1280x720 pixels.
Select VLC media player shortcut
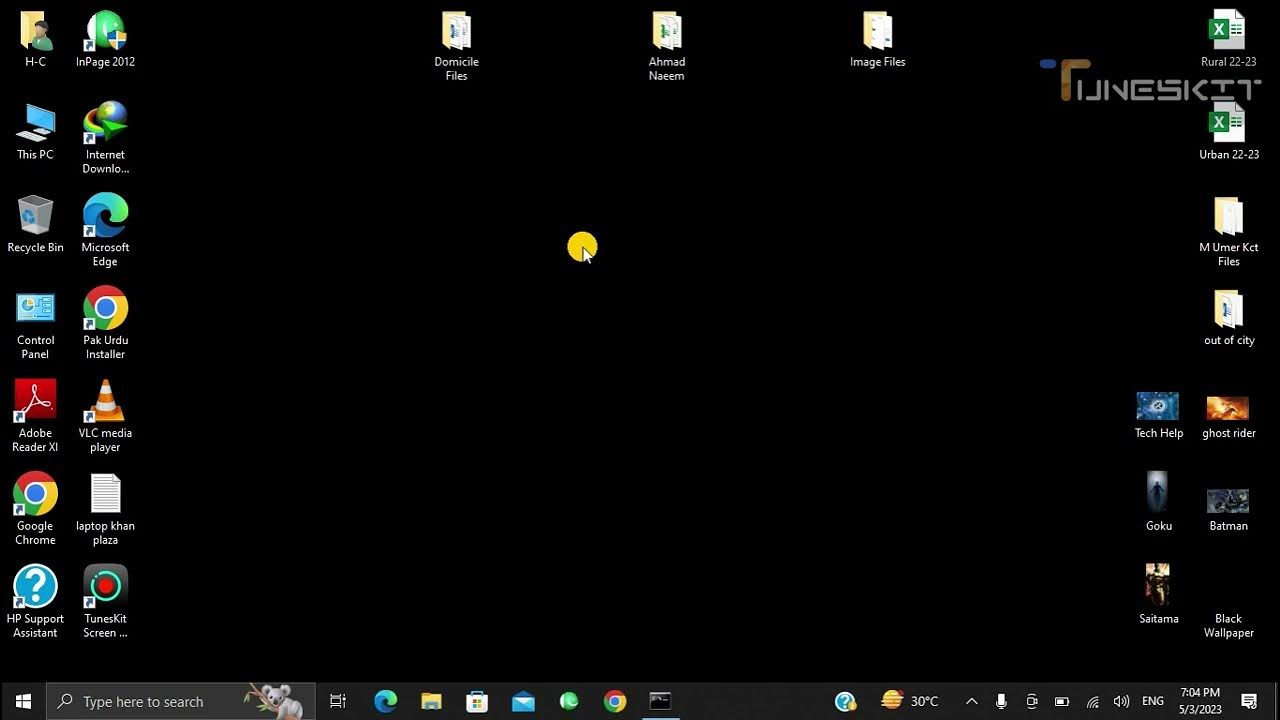[x=105, y=417]
